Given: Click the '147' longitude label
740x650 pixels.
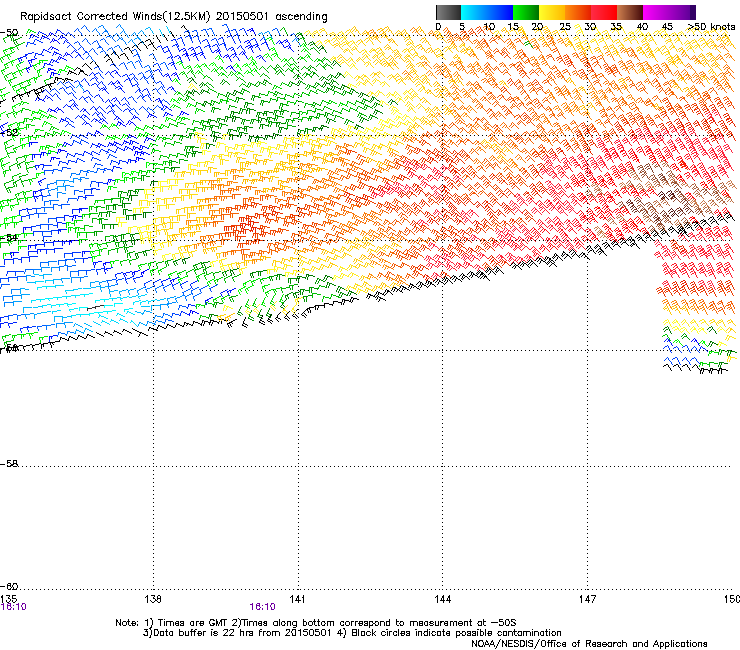Looking at the screenshot, I should pyautogui.click(x=587, y=599).
